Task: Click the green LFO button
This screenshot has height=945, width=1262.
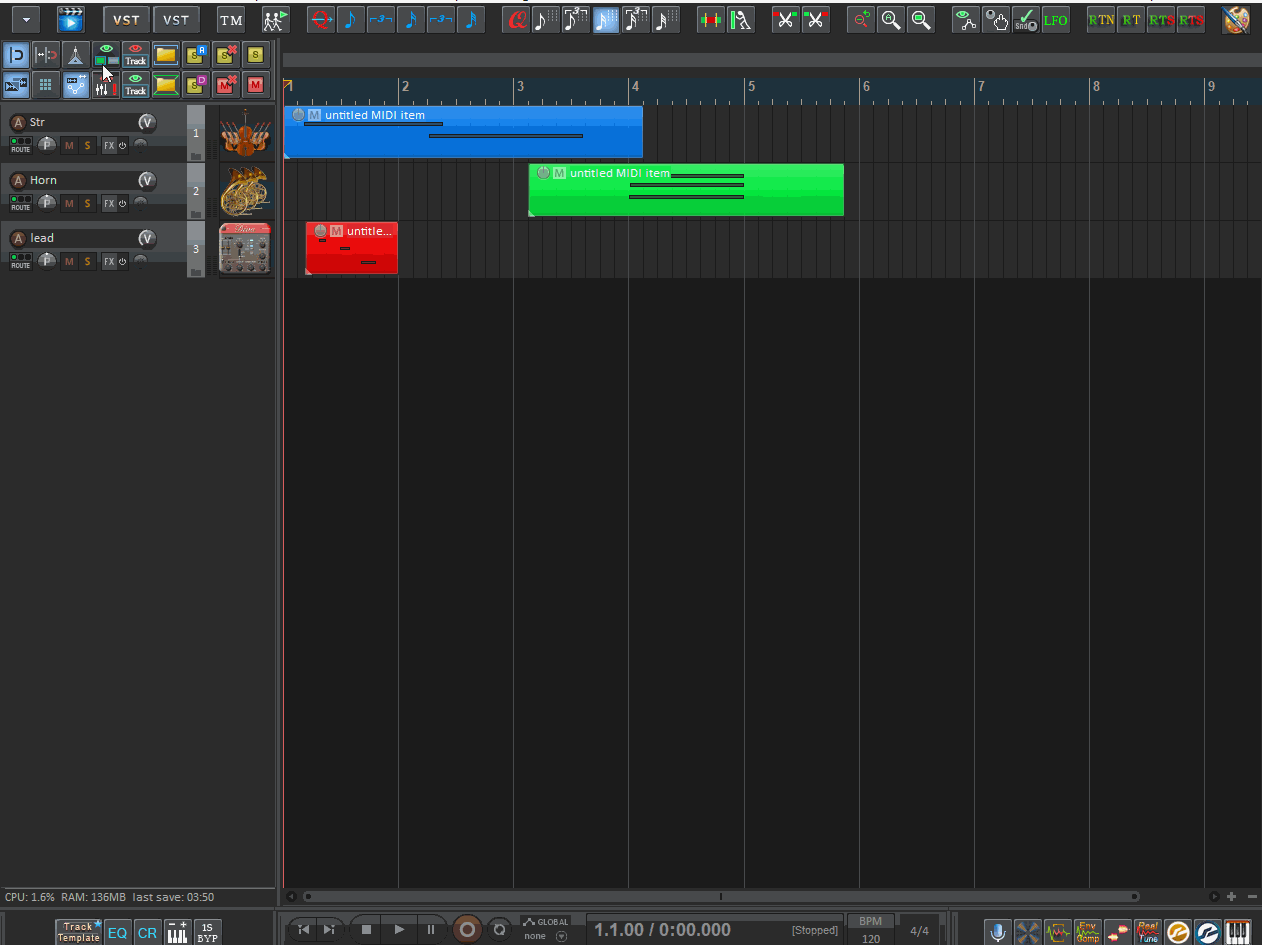Action: click(x=1055, y=19)
